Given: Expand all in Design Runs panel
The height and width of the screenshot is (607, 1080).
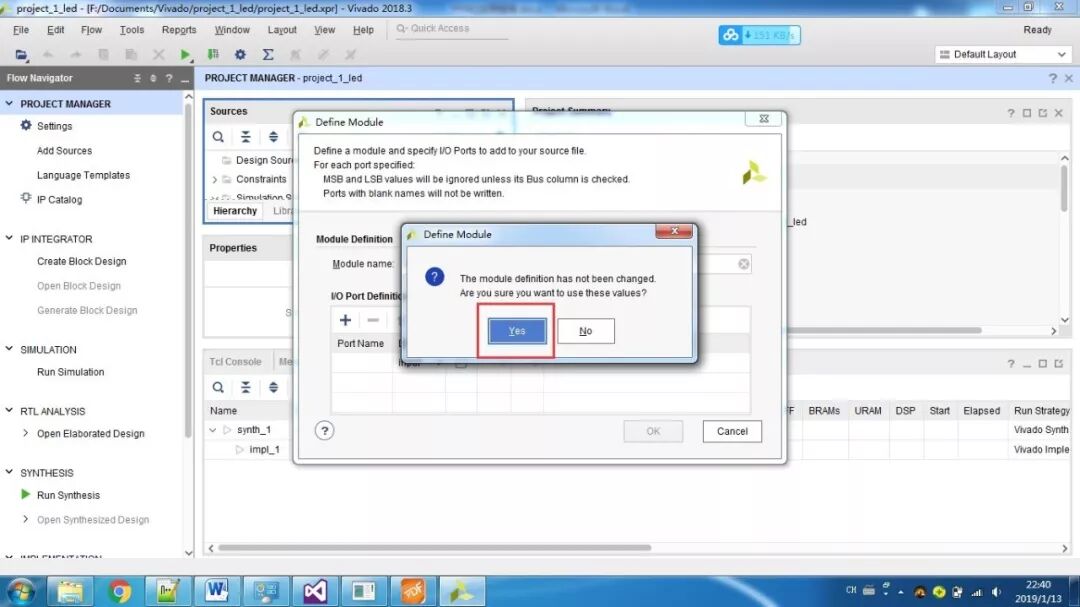Looking at the screenshot, I should (x=273, y=387).
